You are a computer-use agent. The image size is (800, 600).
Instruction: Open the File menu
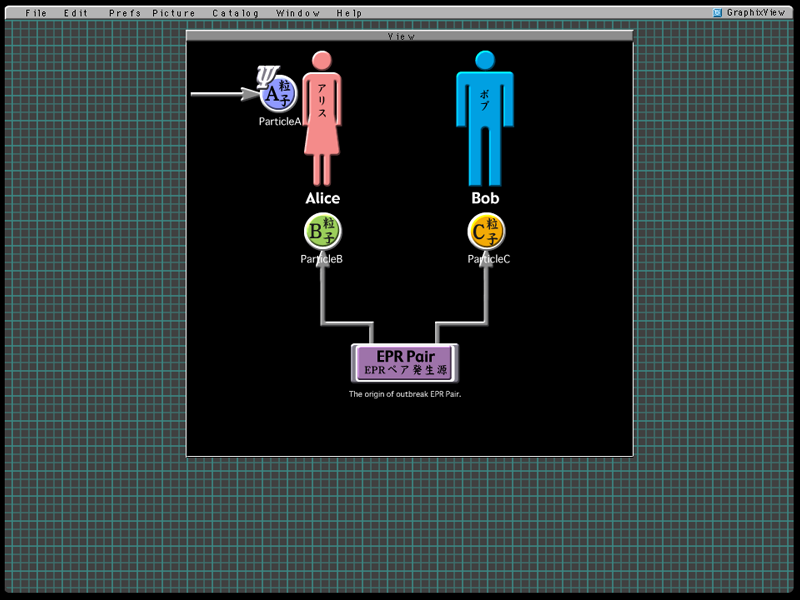36,13
